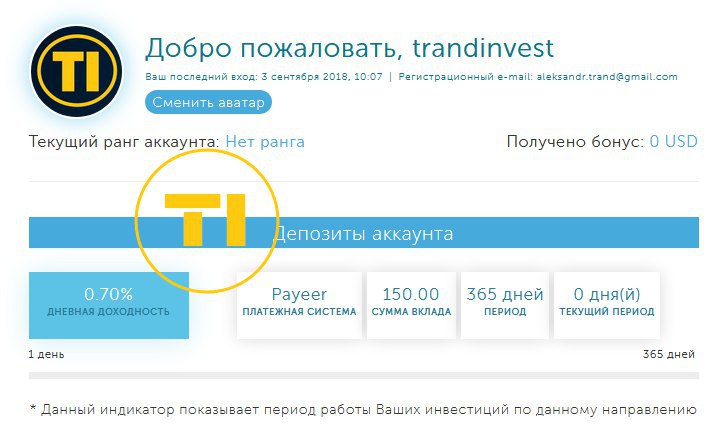
Task: Select the Депозиты аккаунта header bar
Action: [364, 233]
